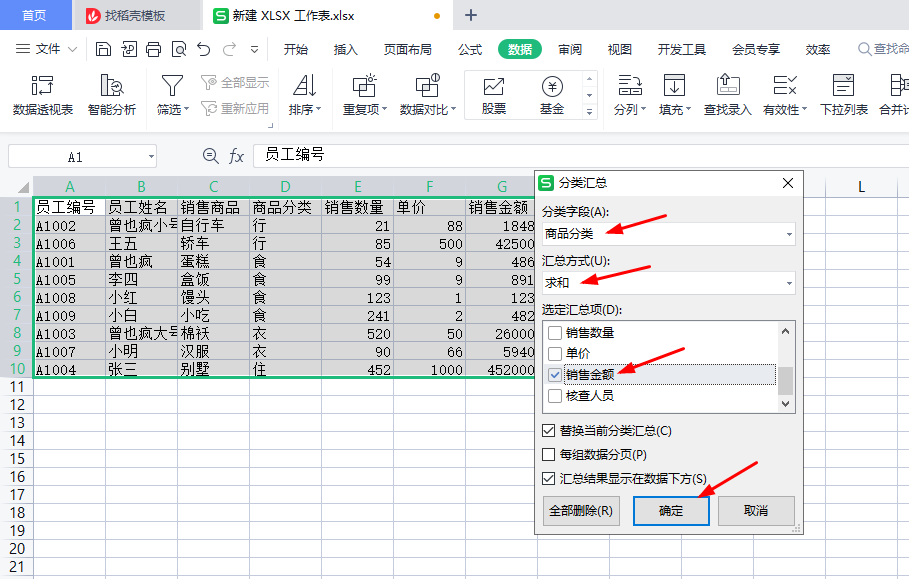The image size is (909, 579).
Task: Click the 重新应用 reapply filter button
Action: pos(235,108)
